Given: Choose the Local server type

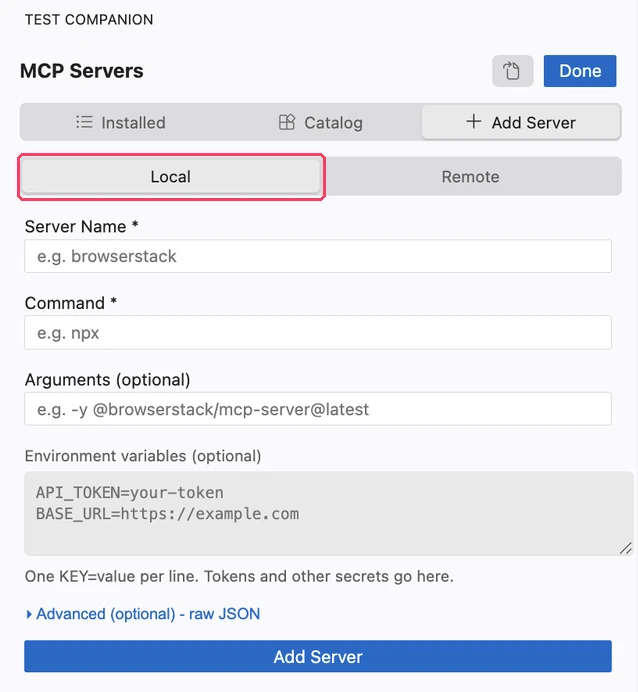Looking at the screenshot, I should click(171, 177).
